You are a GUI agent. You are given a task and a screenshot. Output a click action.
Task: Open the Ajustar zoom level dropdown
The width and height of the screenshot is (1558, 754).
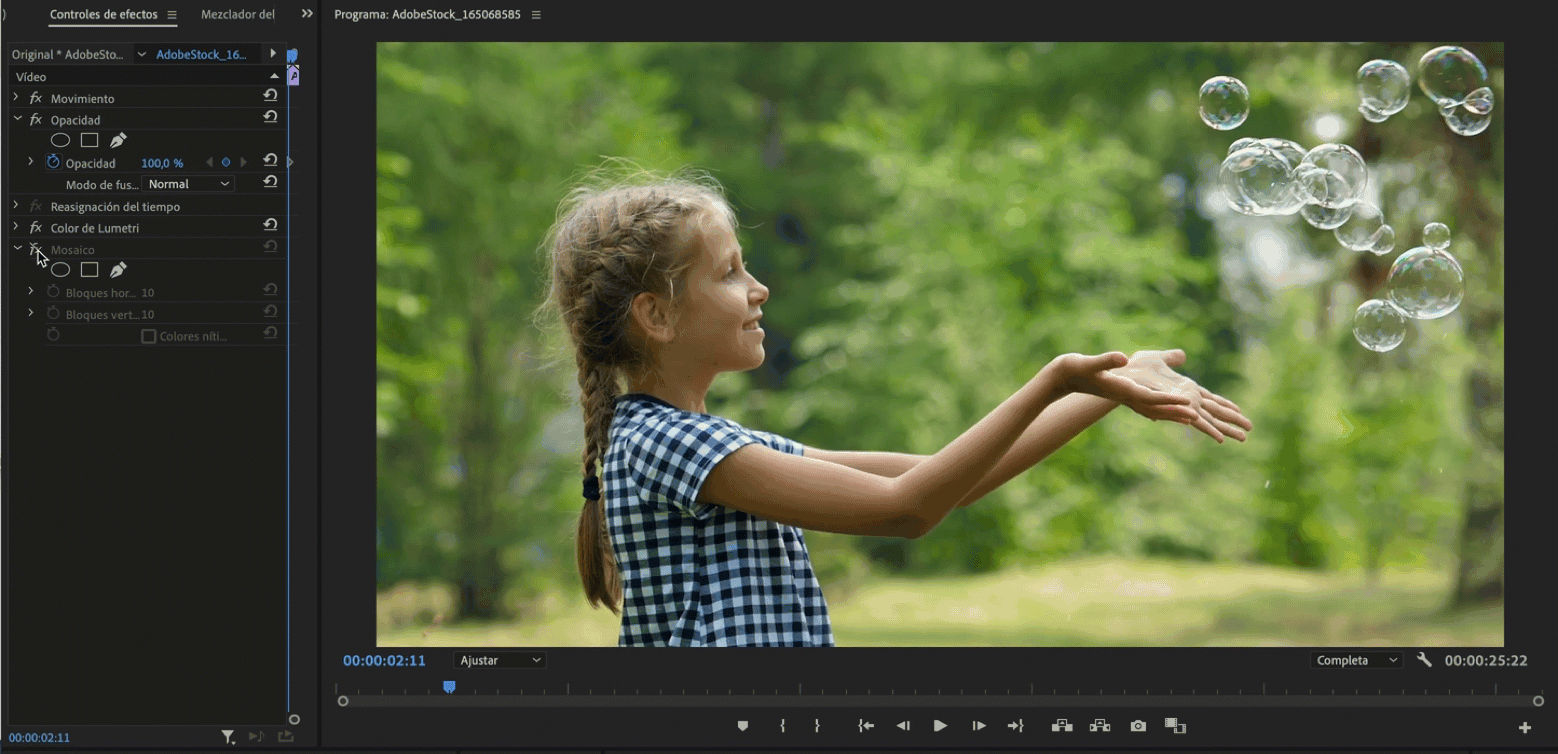coord(499,660)
